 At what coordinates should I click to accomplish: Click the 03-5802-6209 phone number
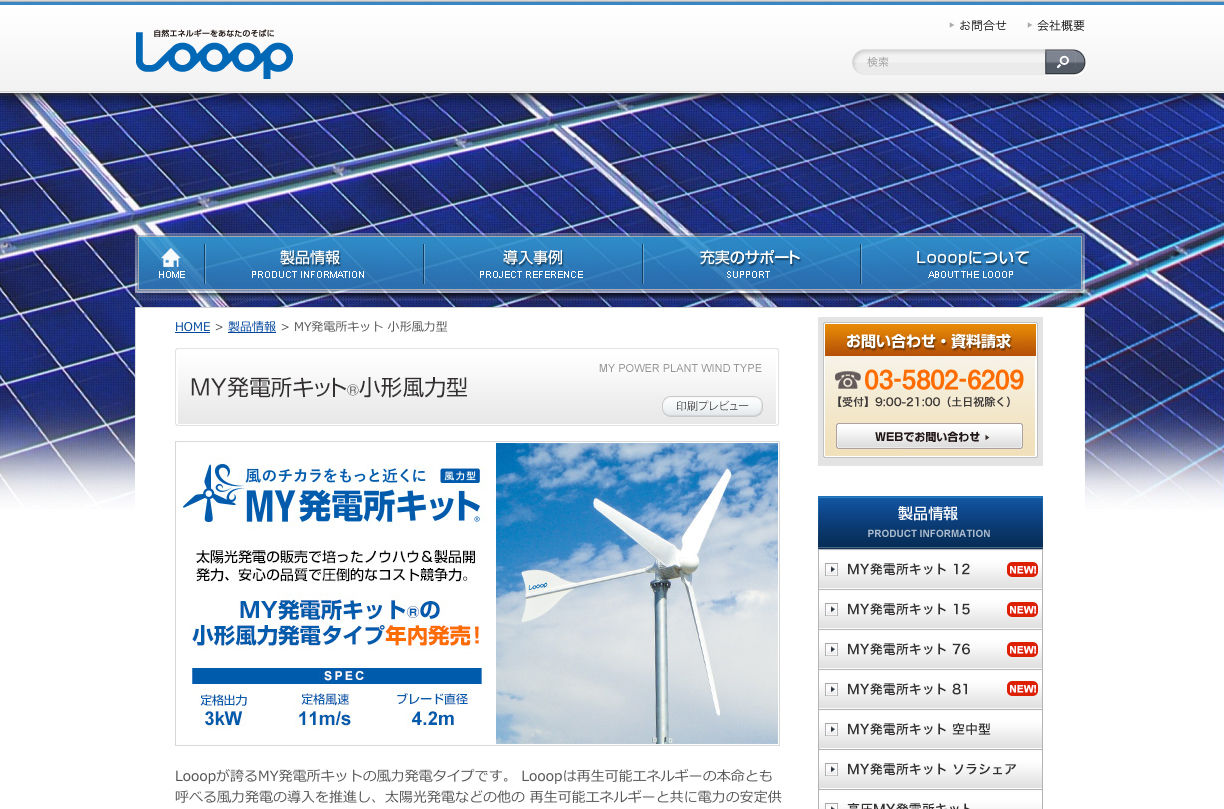pos(944,380)
